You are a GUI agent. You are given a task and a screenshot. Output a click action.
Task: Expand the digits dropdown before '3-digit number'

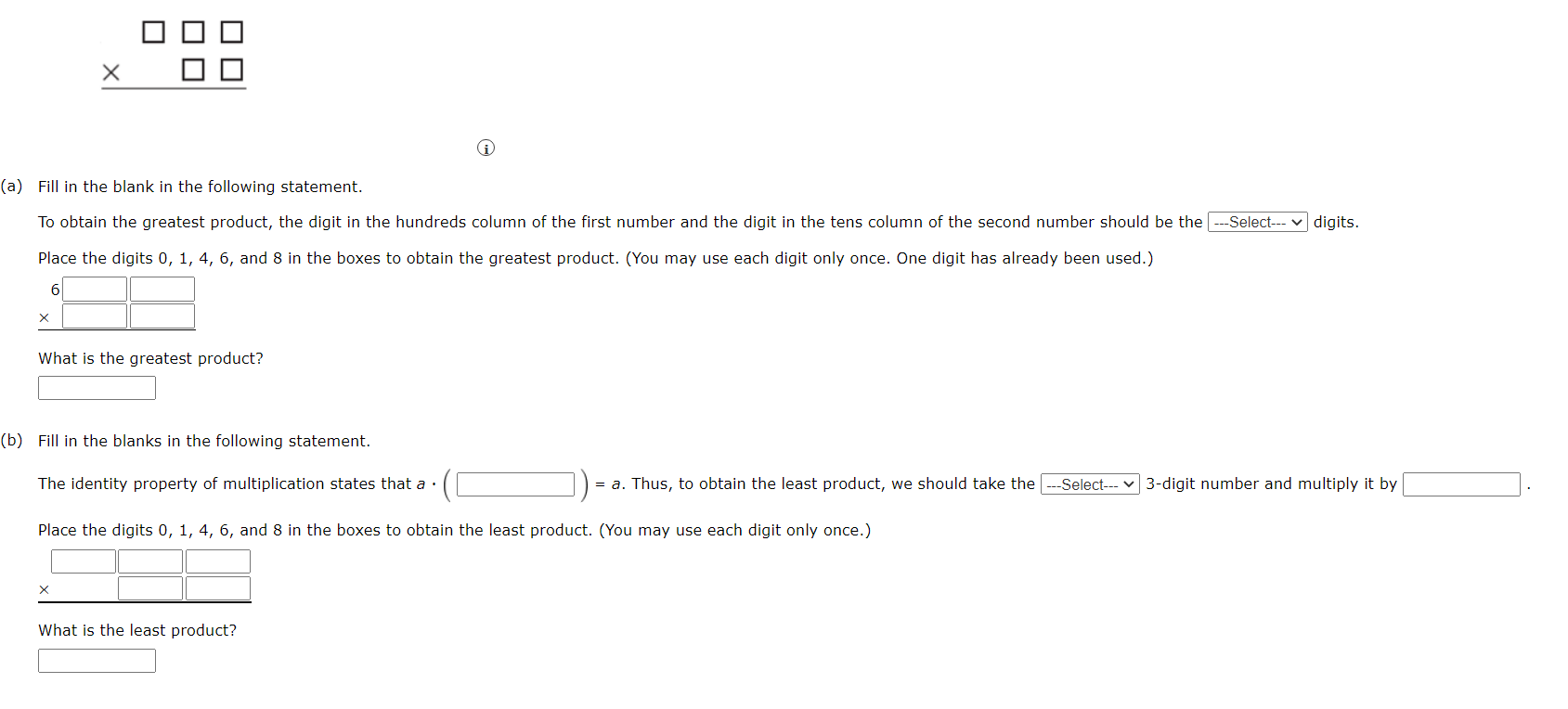tap(1090, 483)
